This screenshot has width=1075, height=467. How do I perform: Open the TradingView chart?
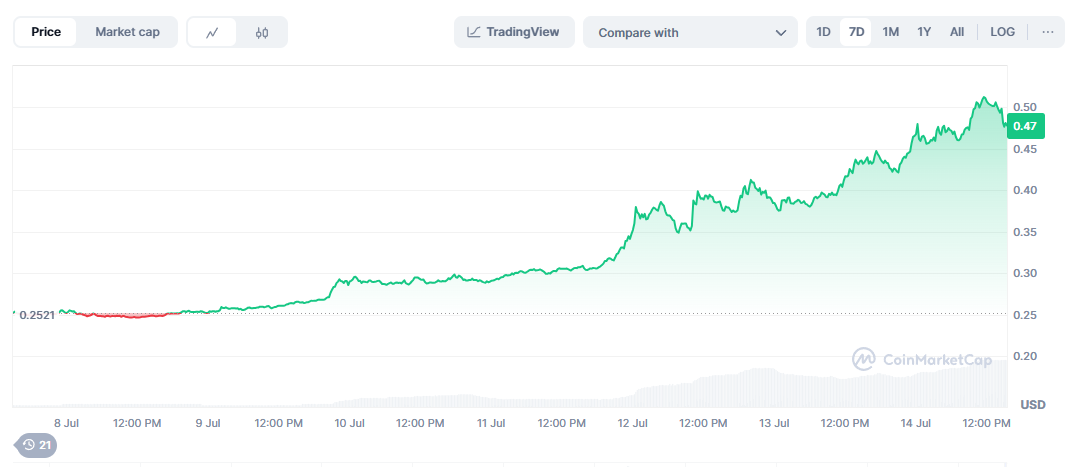point(514,32)
